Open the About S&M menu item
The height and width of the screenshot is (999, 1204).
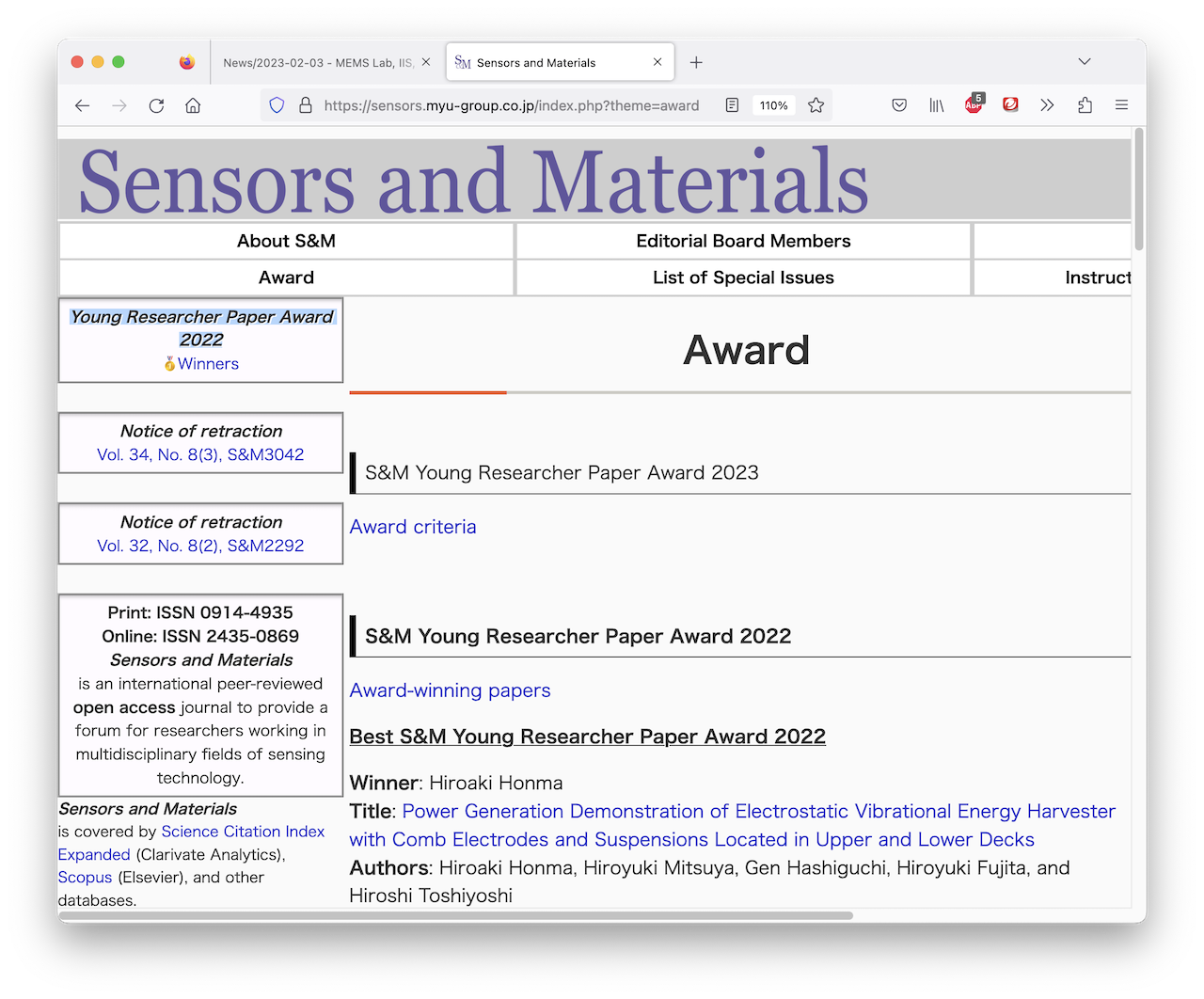286,241
